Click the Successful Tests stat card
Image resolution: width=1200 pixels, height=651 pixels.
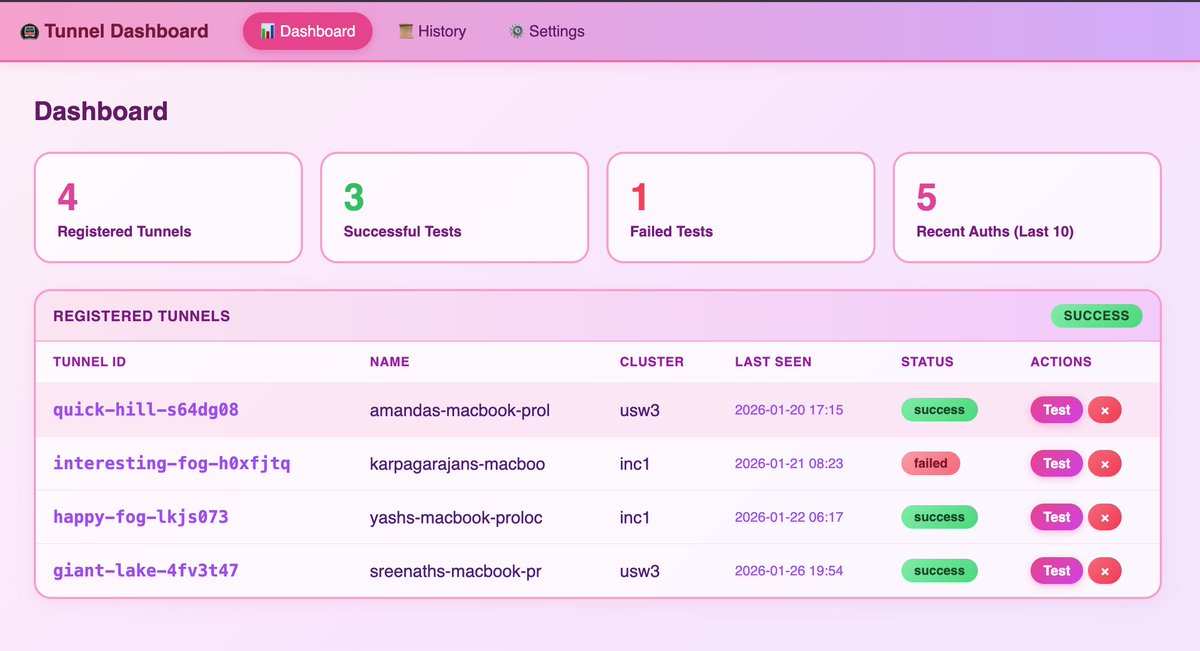coord(454,207)
